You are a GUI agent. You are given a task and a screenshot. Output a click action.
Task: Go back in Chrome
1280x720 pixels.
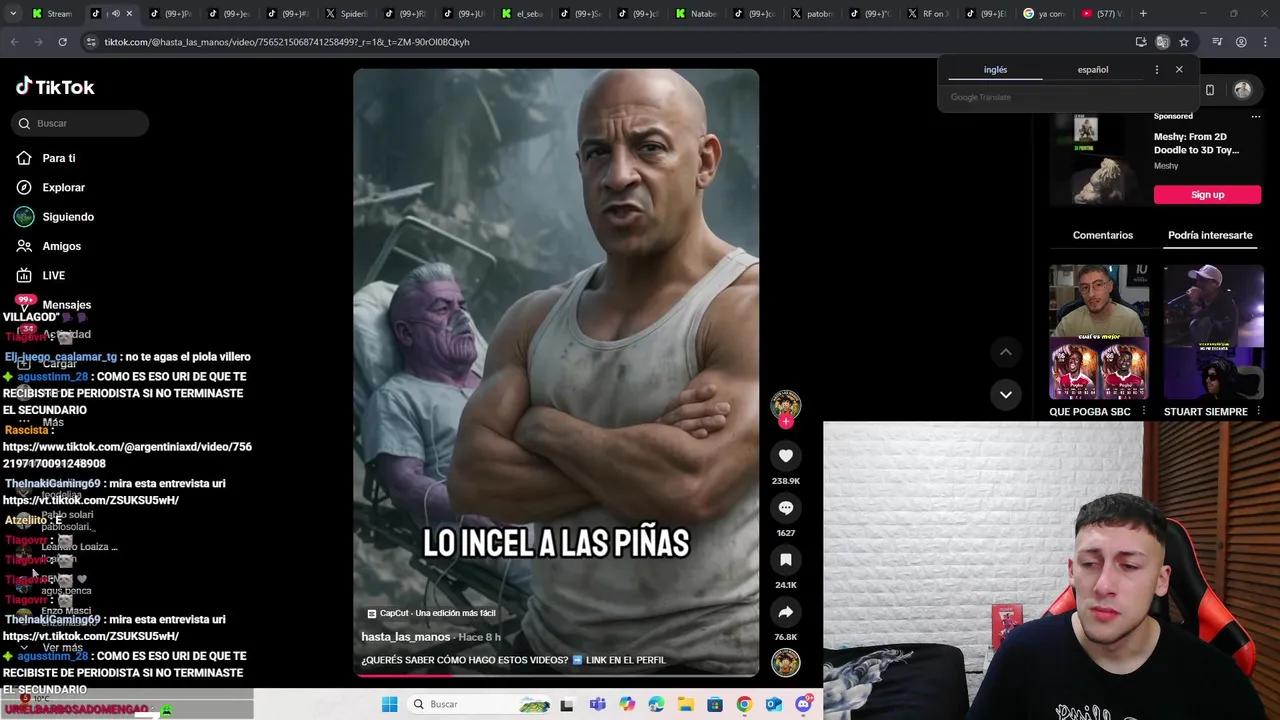tap(14, 42)
